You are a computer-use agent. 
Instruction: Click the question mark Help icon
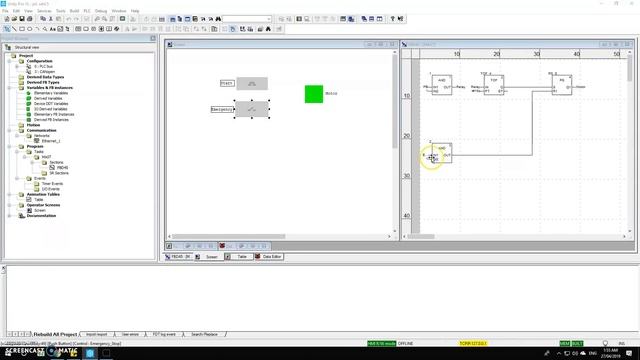coord(392,19)
